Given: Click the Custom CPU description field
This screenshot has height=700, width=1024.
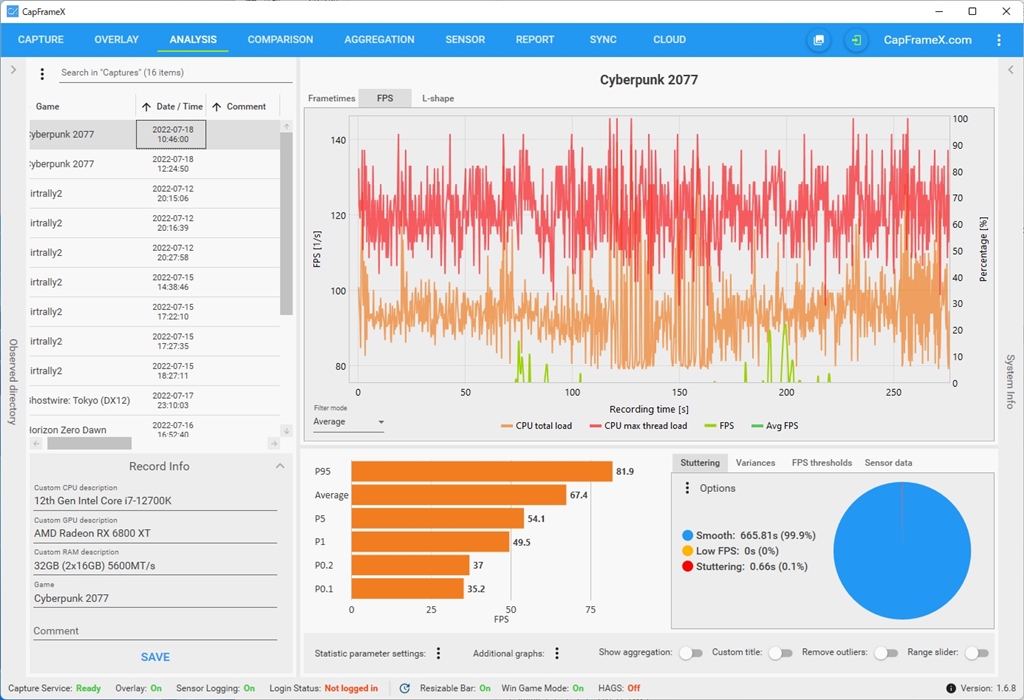Looking at the screenshot, I should point(155,501).
